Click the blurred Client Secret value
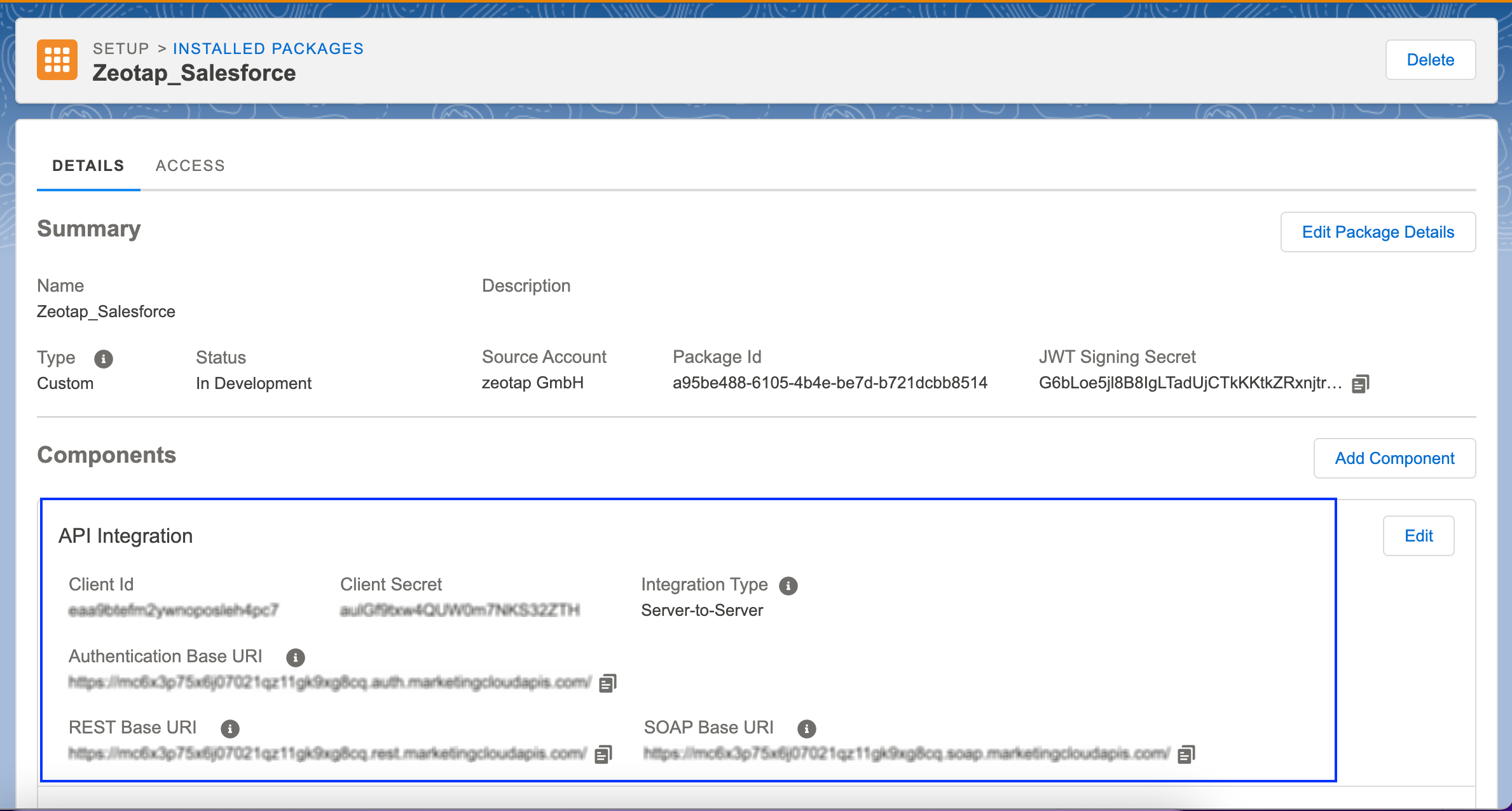Image resolution: width=1512 pixels, height=811 pixels. (x=460, y=611)
